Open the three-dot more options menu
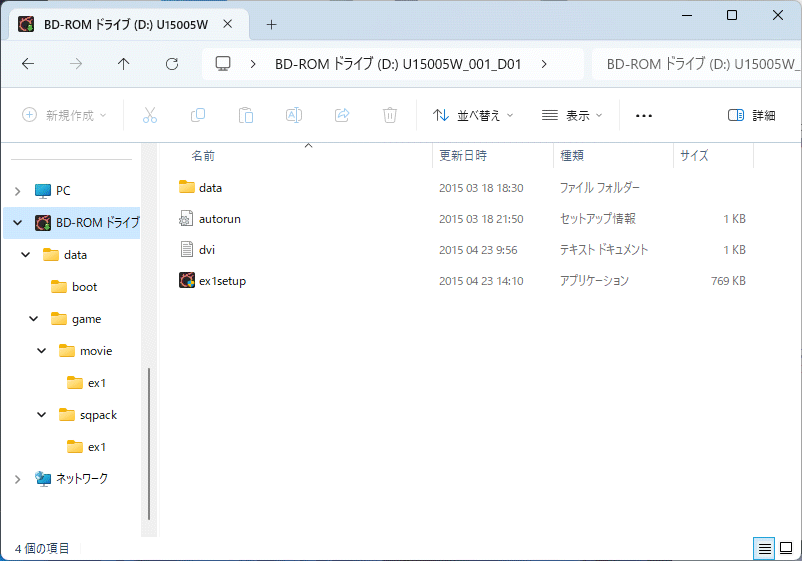This screenshot has width=802, height=561. point(643,116)
